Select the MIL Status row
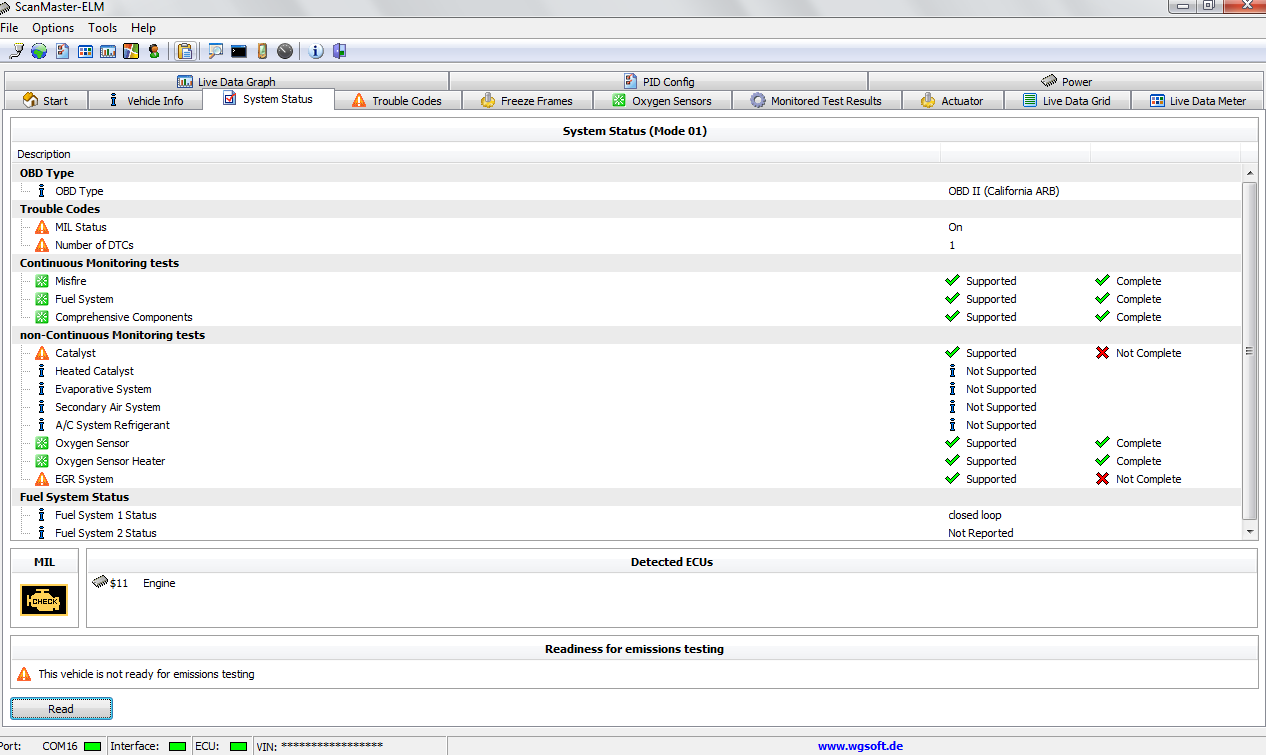 click(628, 227)
